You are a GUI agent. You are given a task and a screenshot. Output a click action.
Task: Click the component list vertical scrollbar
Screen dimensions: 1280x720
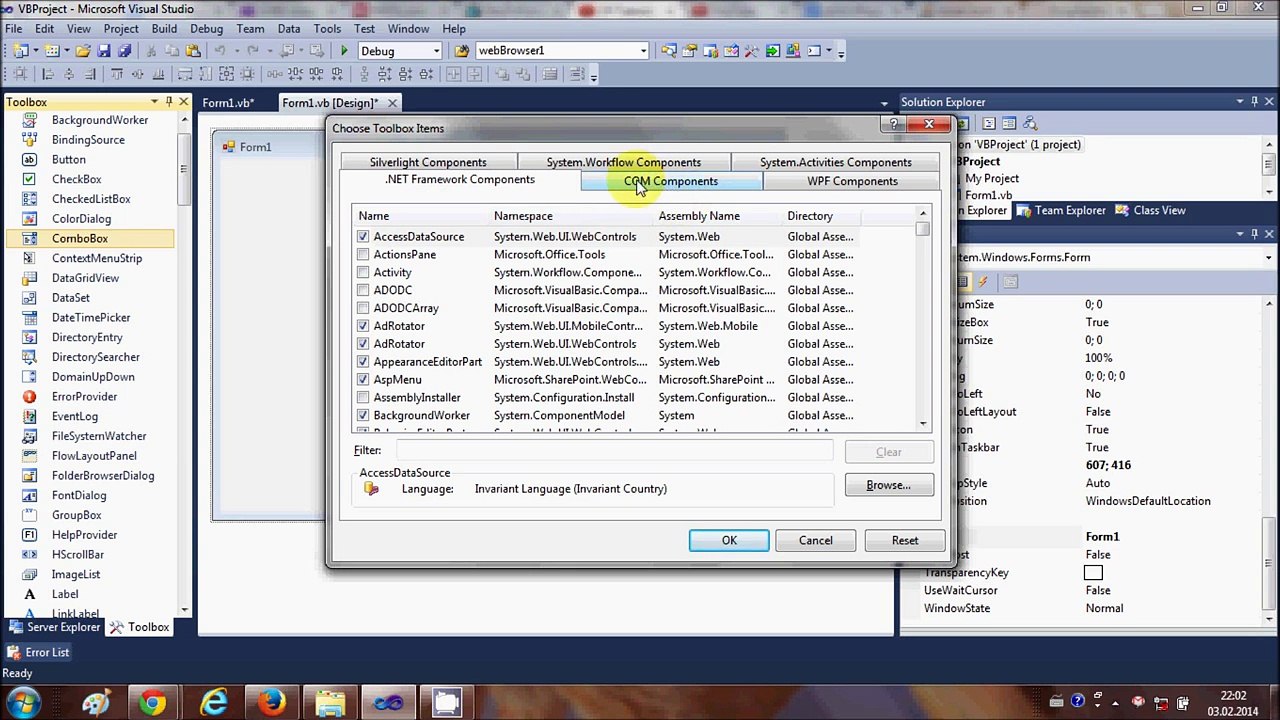tap(923, 318)
